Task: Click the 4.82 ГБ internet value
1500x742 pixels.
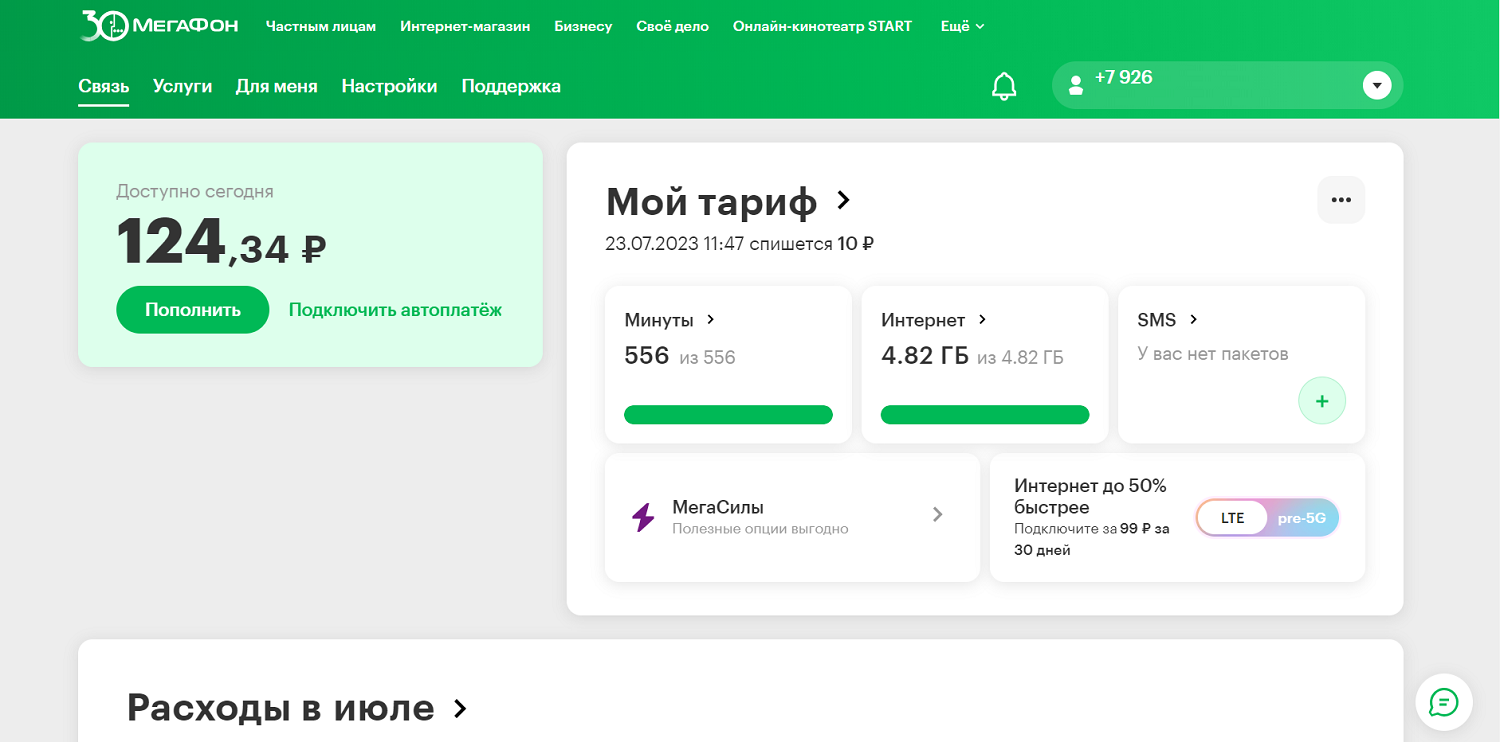Action: pyautogui.click(x=925, y=356)
